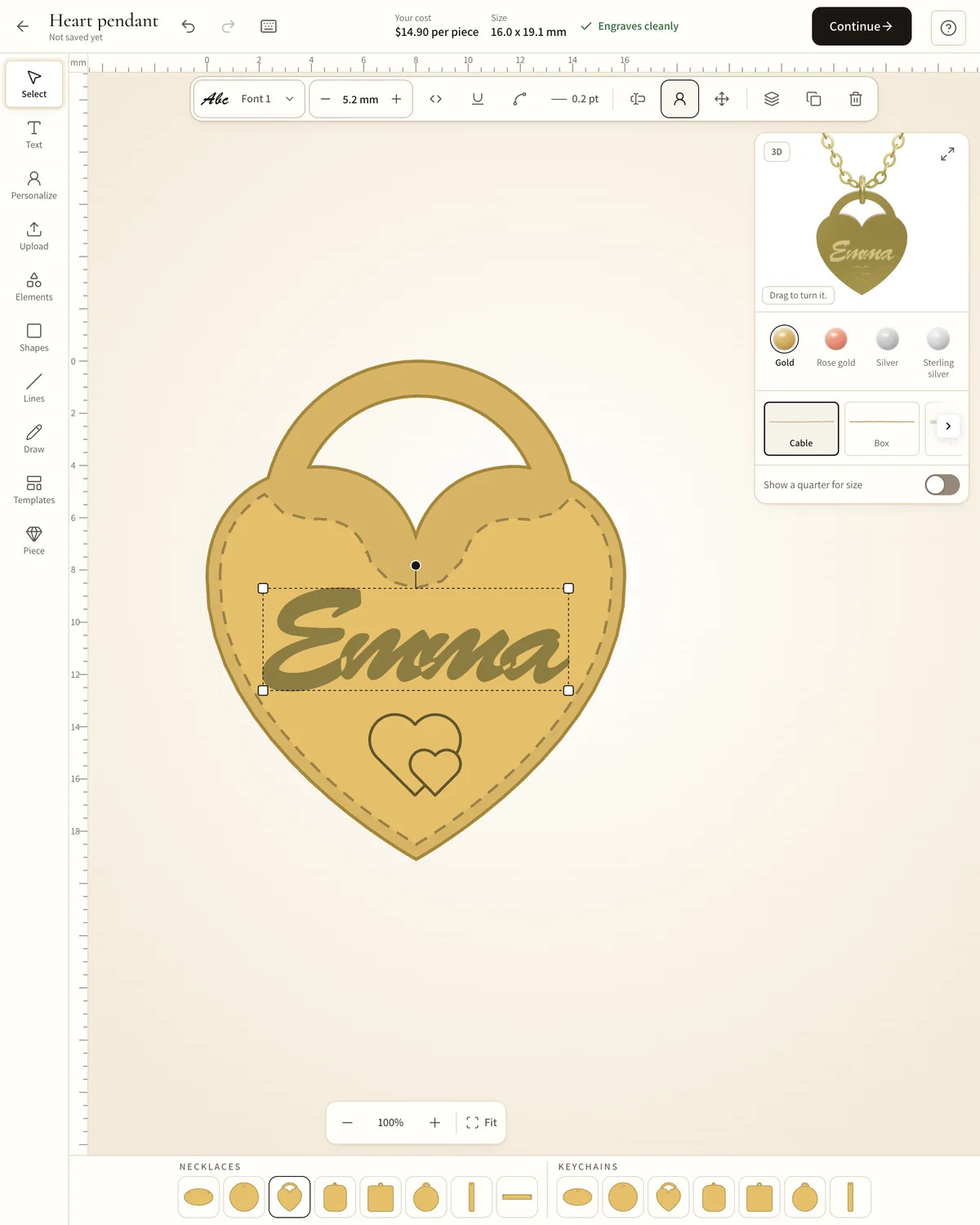
Task: Choose the Lines tool
Action: pos(34,388)
